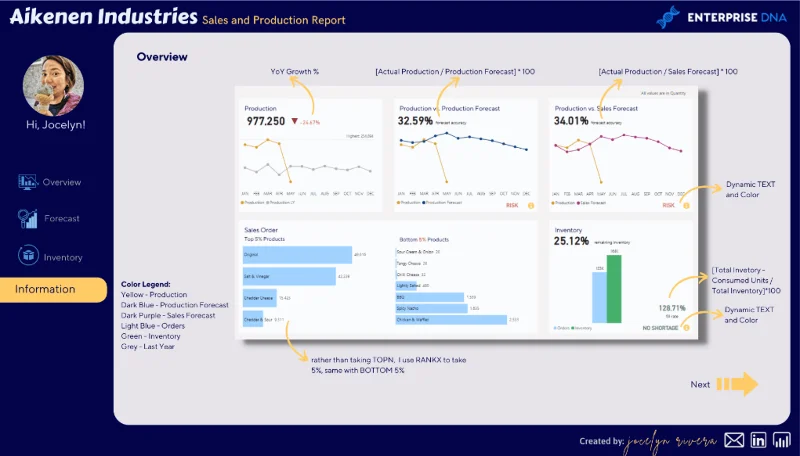Click the Spicy Nacho bottom product bar
800x456 pixels.
431,309
